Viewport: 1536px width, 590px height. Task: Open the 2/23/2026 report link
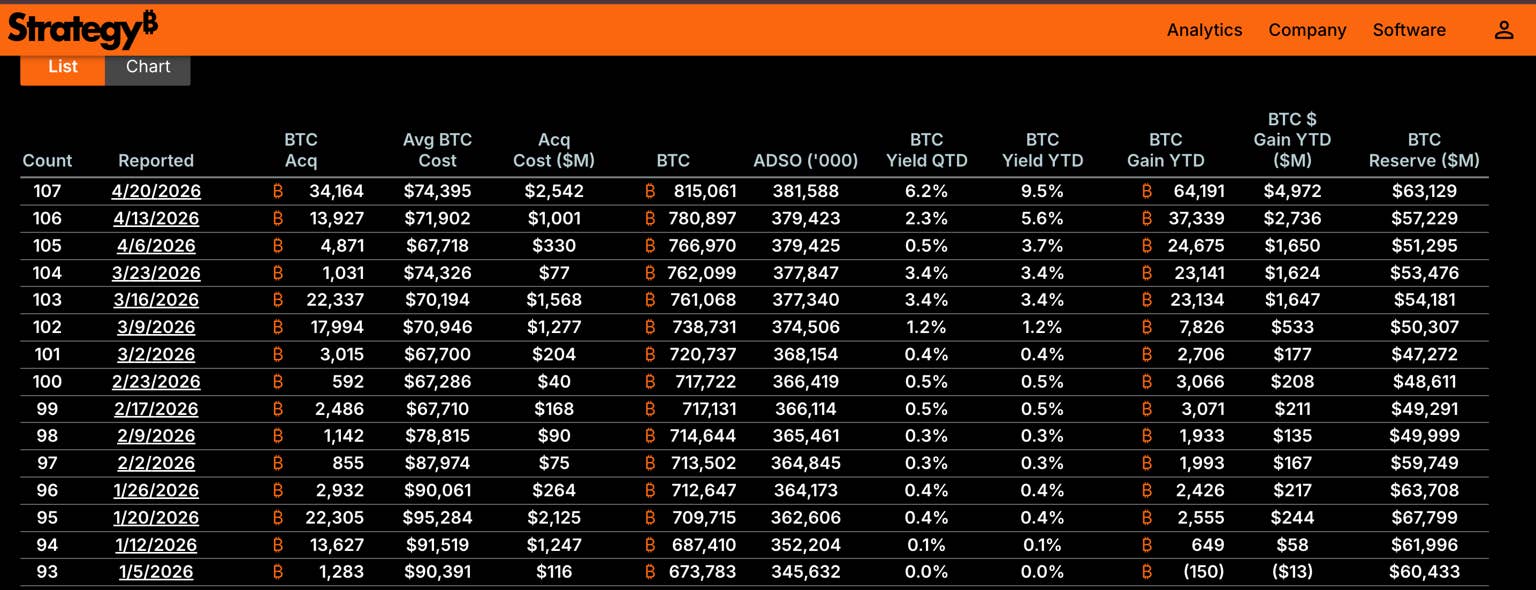click(156, 382)
